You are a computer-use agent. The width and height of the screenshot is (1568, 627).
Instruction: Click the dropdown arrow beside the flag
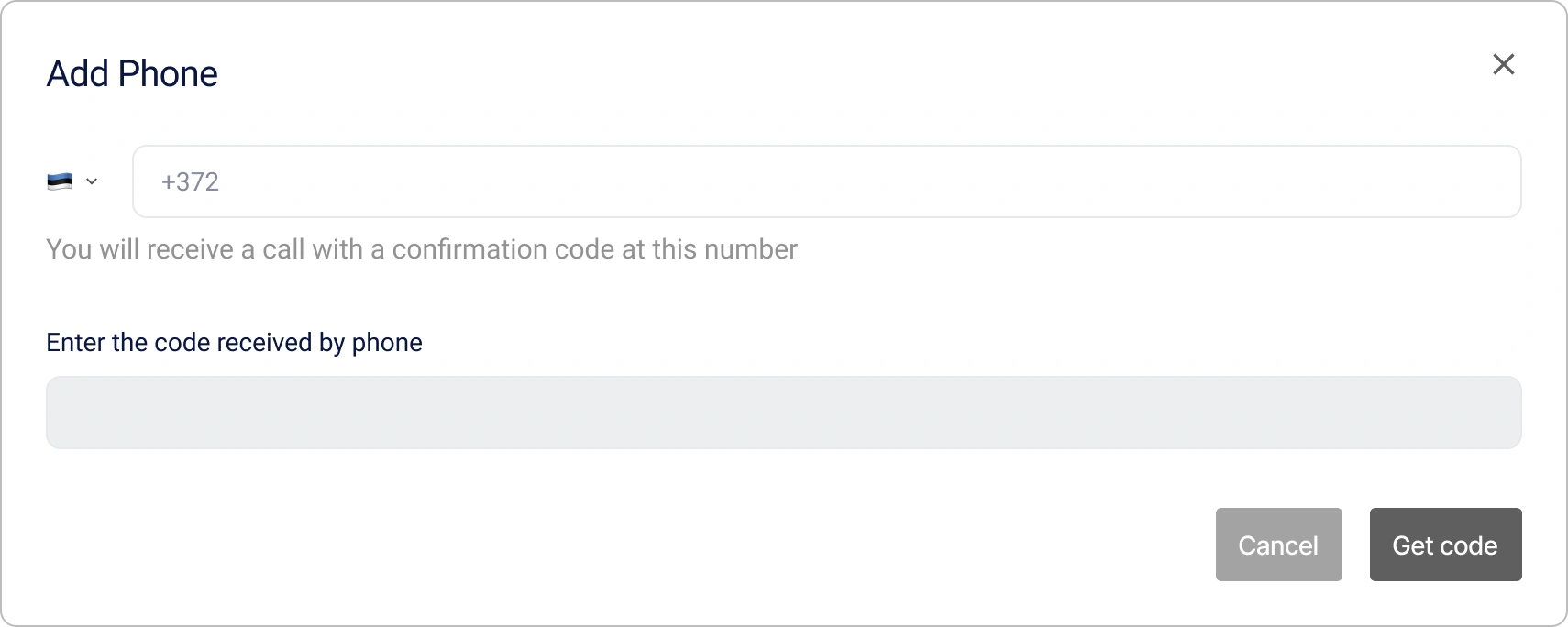[x=93, y=181]
